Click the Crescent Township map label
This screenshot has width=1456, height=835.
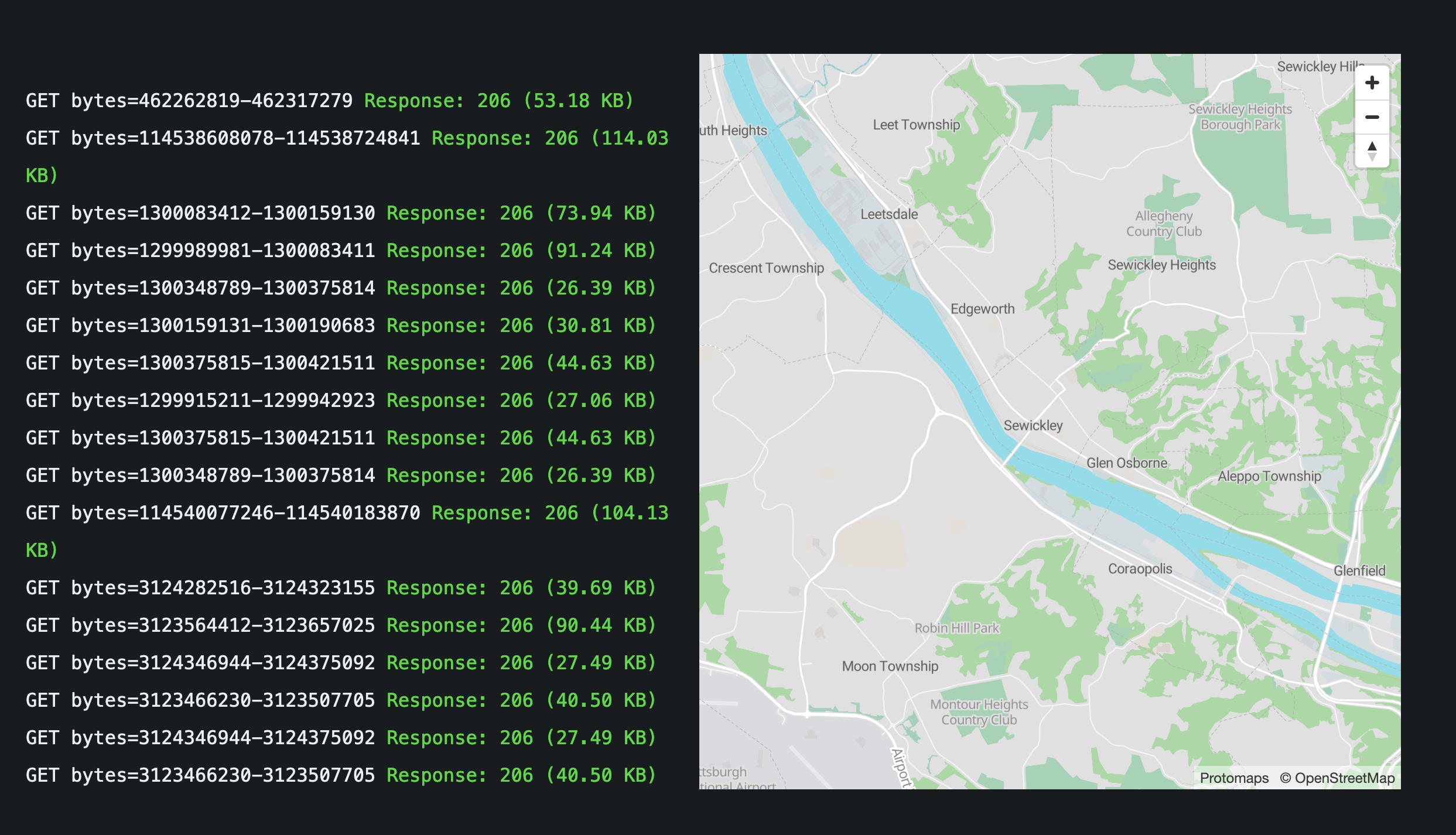pyautogui.click(x=766, y=268)
